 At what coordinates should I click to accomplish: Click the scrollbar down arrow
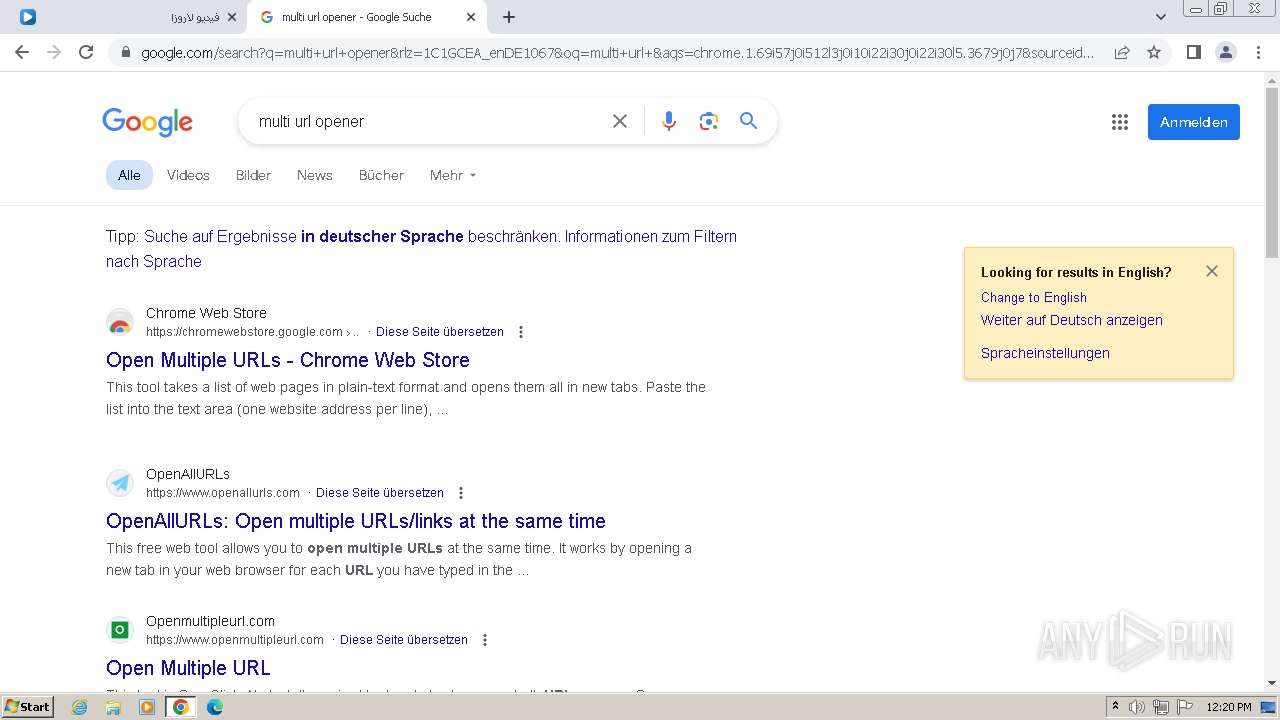tap(1272, 684)
